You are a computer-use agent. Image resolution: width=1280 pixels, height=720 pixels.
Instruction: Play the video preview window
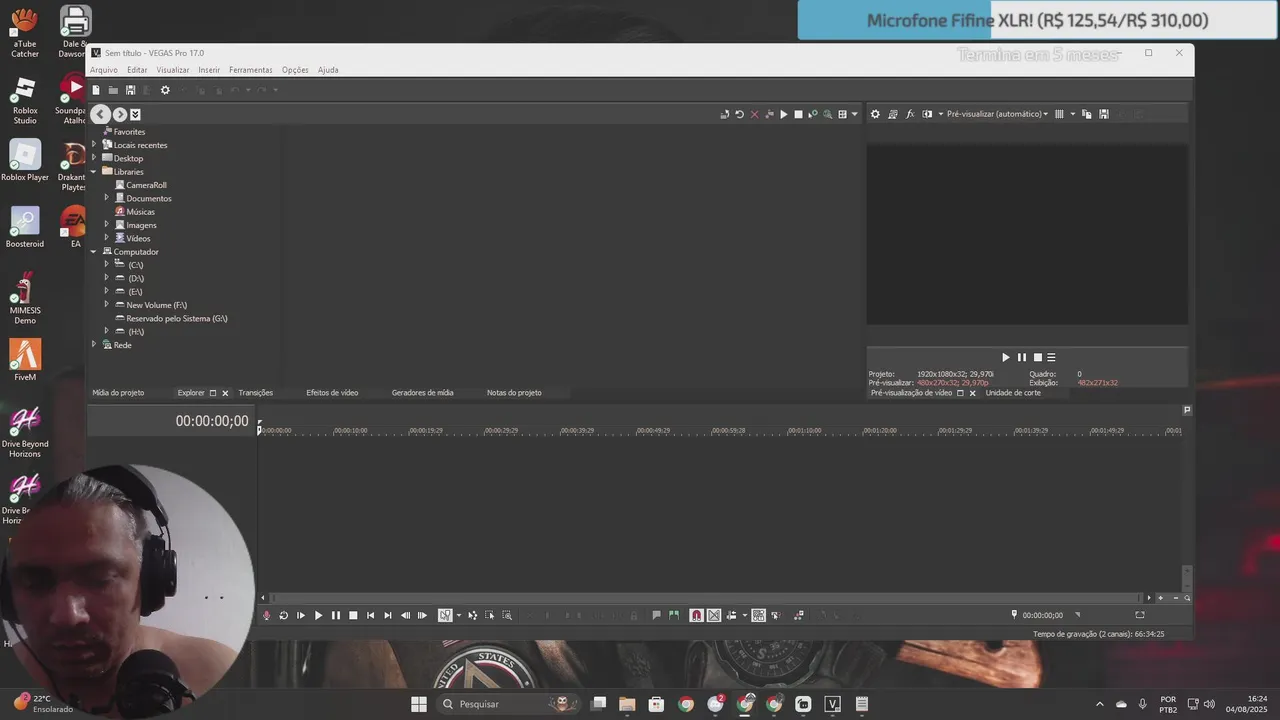pos(1006,357)
